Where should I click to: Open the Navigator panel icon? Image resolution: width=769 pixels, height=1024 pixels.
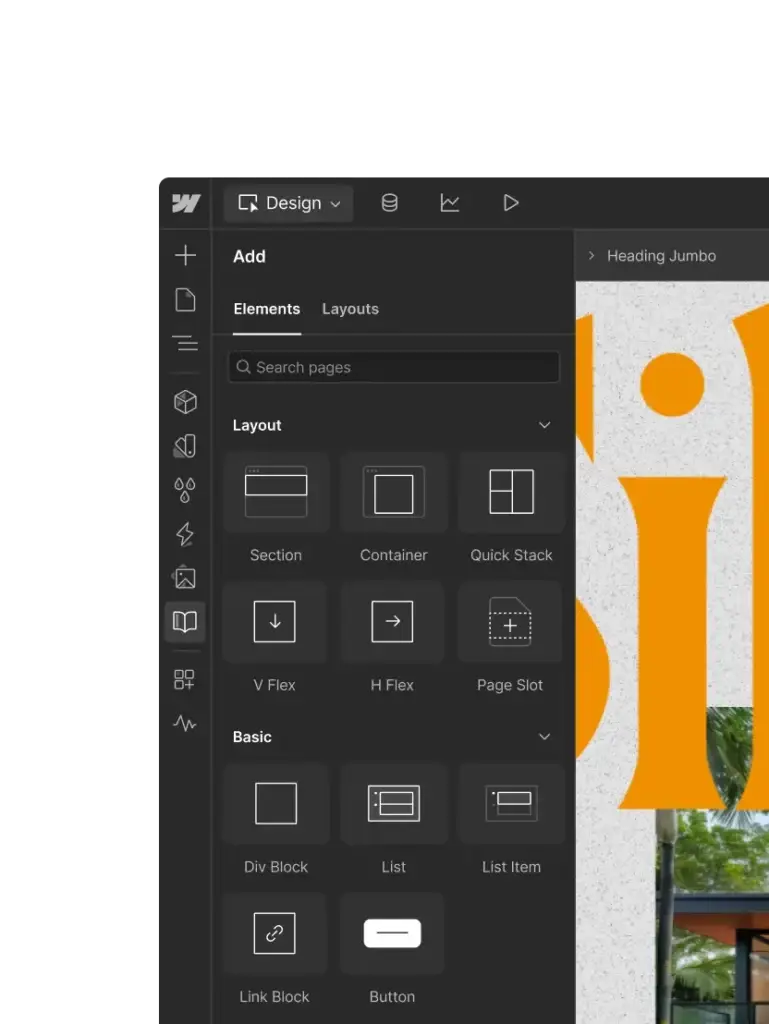(x=185, y=343)
